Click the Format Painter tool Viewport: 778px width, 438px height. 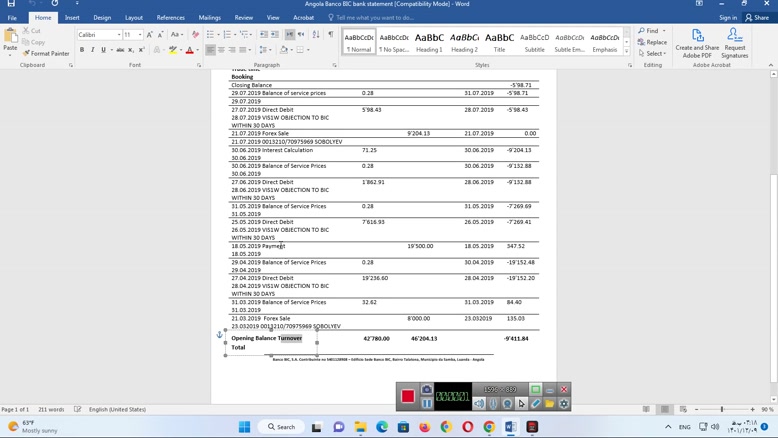click(46, 54)
